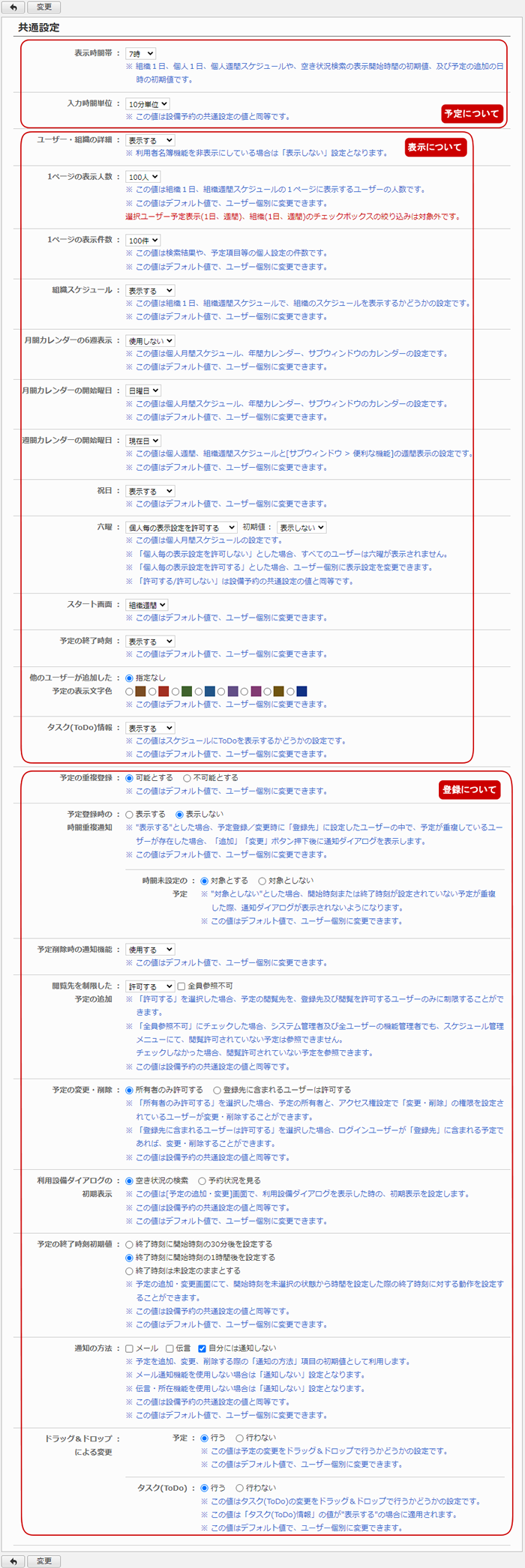Click the back arrow button at page bottom
Screen dimensions: 525x1568
coord(13,1561)
